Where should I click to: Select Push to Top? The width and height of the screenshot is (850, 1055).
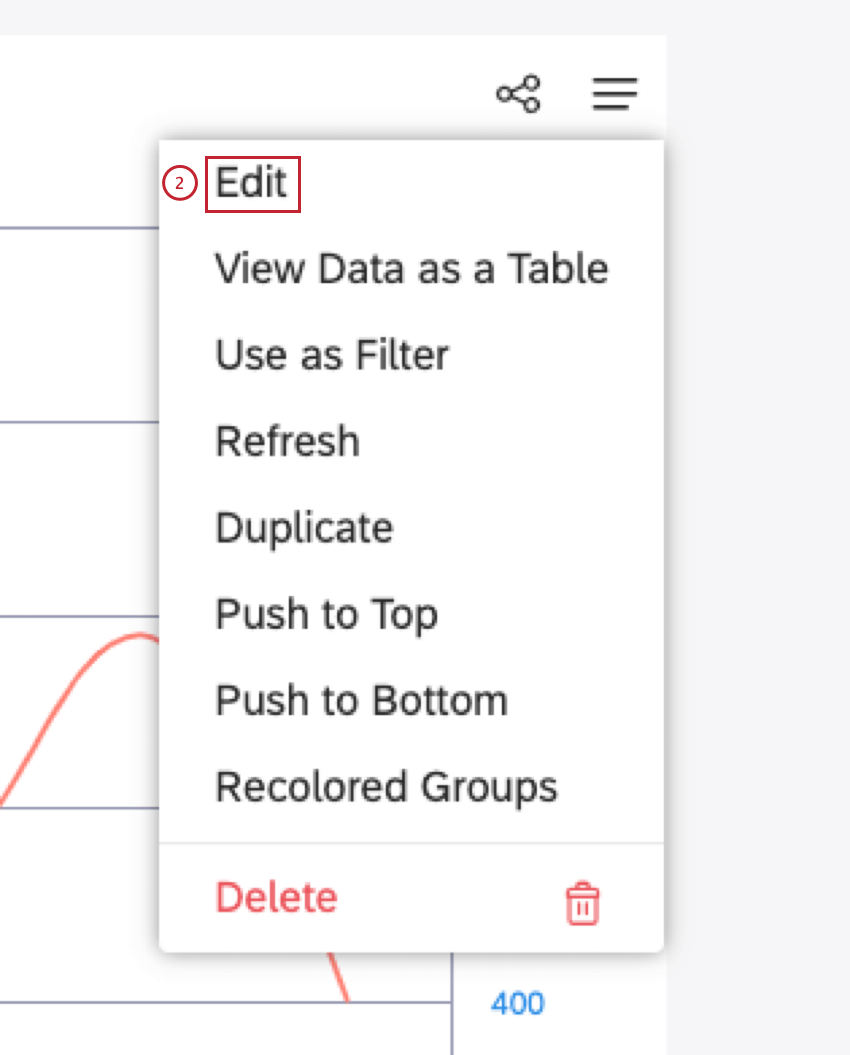(326, 614)
